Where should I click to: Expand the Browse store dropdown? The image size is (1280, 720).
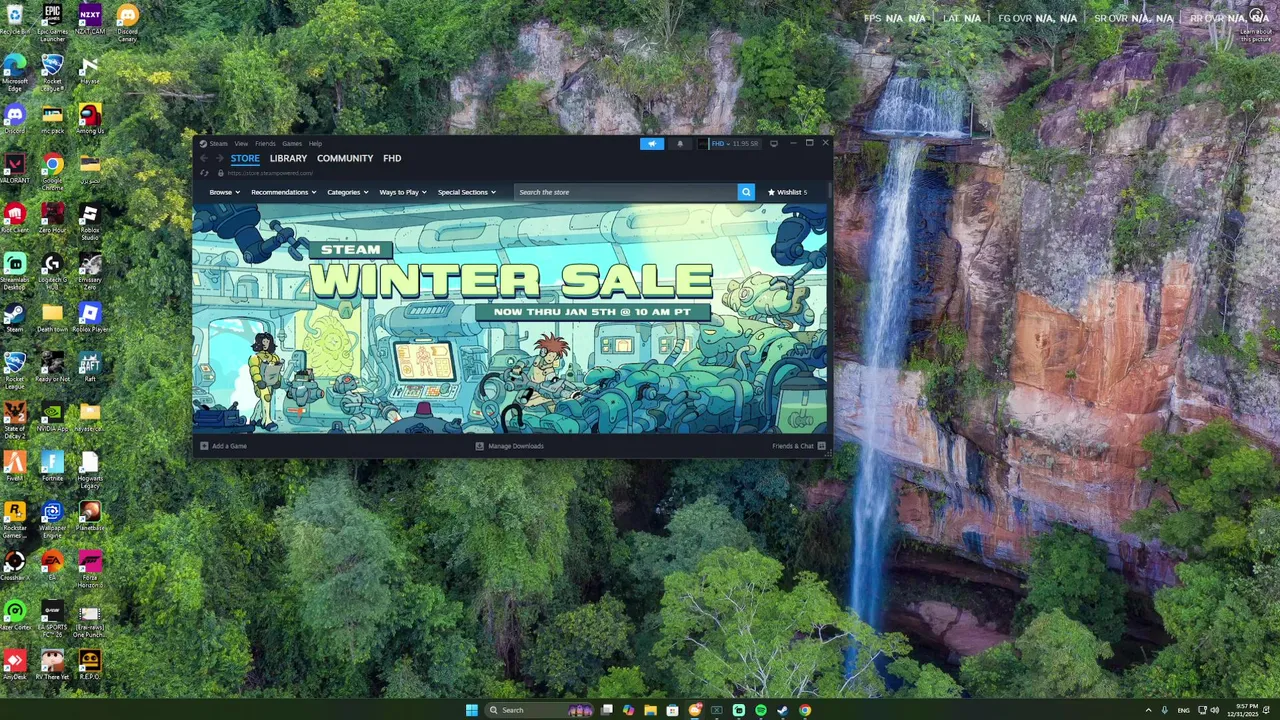click(224, 192)
